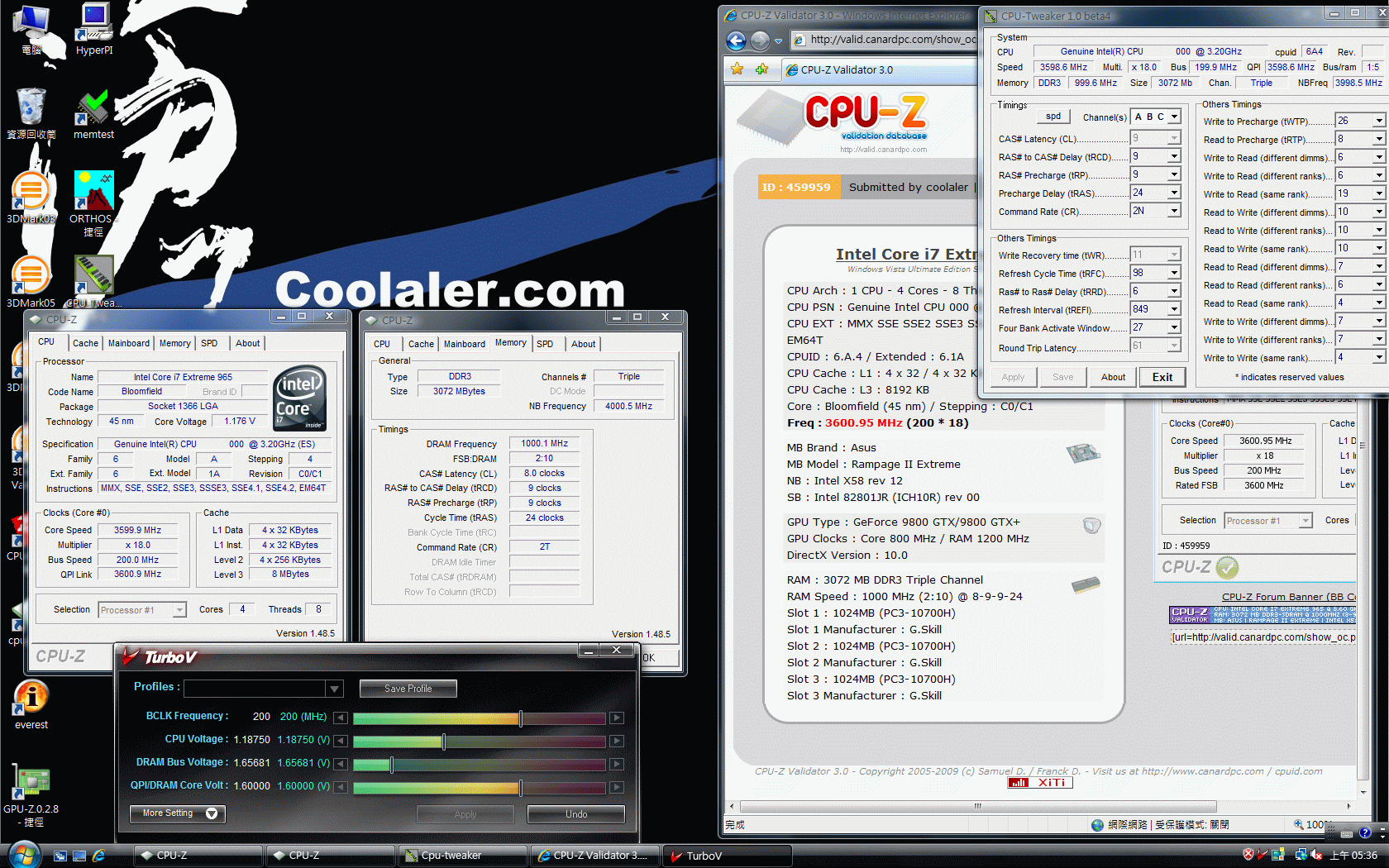This screenshot has width=1389, height=868.
Task: Open RAS# to CAS# Delay dropdown
Action: [1174, 156]
